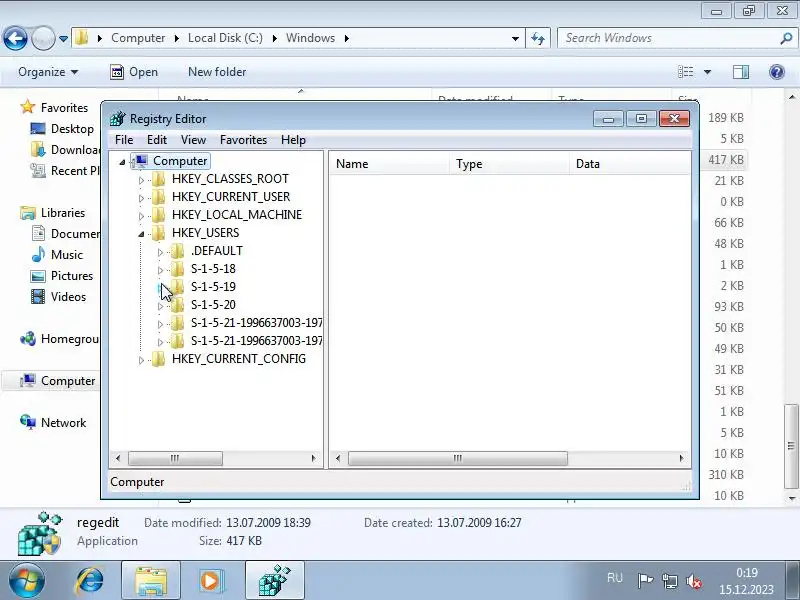Click the Action Center flag tray icon
The width and height of the screenshot is (800, 600).
(x=645, y=581)
